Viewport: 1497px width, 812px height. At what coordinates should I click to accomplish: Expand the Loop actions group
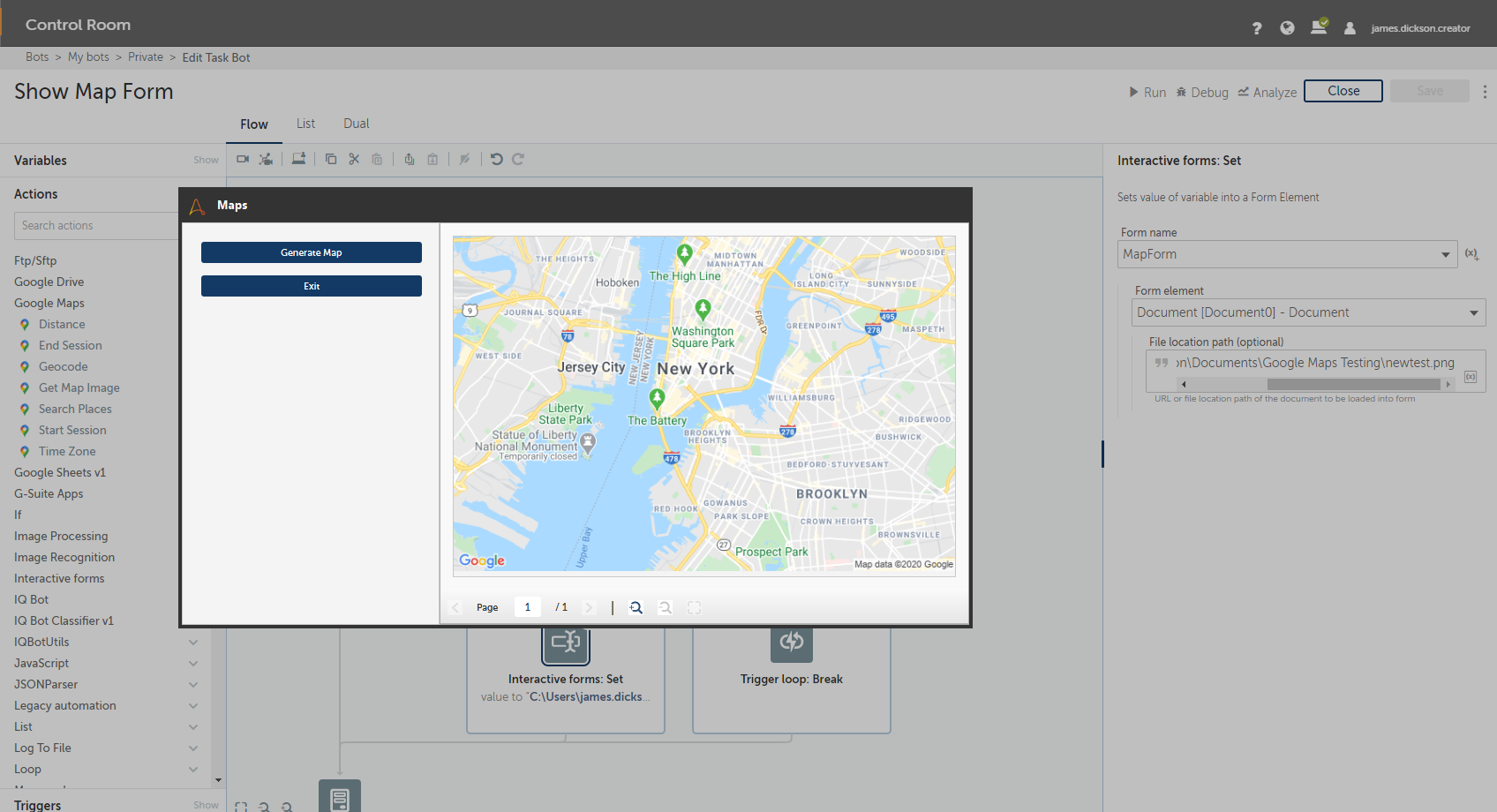pyautogui.click(x=193, y=770)
